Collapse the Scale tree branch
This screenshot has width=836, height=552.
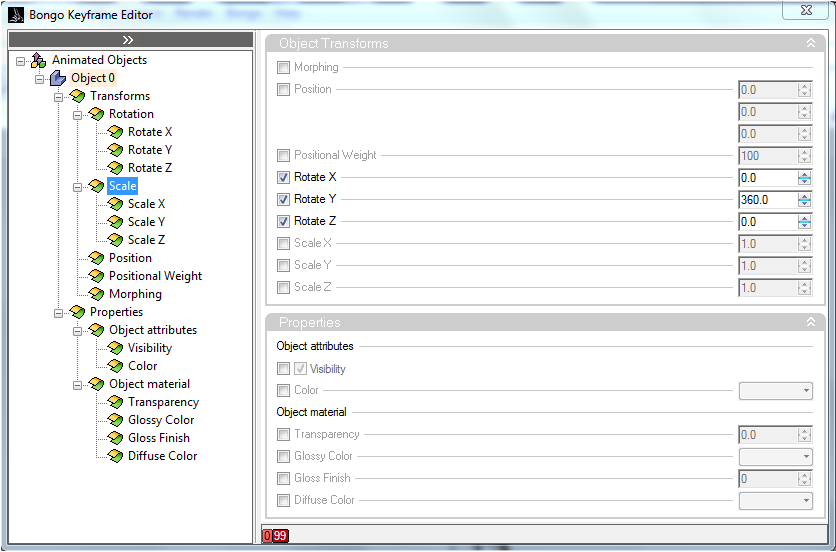77,187
